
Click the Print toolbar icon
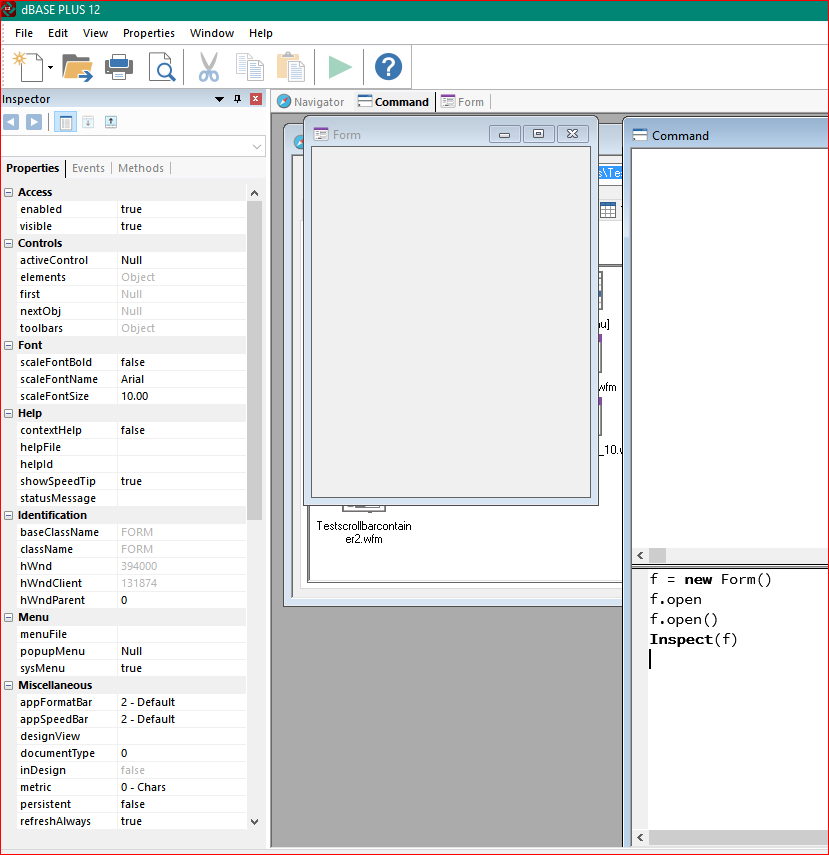click(119, 67)
